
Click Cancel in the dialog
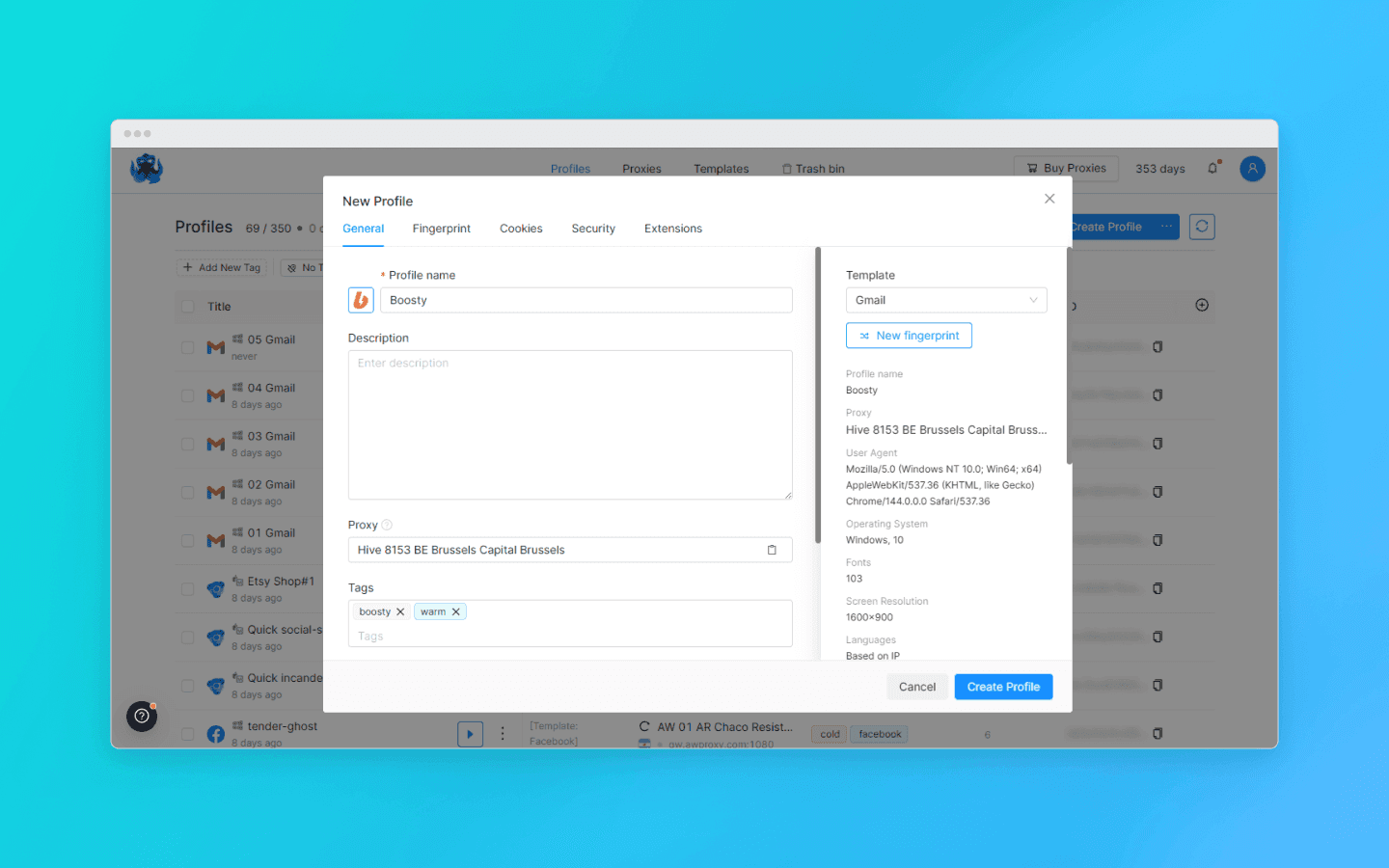point(917,687)
